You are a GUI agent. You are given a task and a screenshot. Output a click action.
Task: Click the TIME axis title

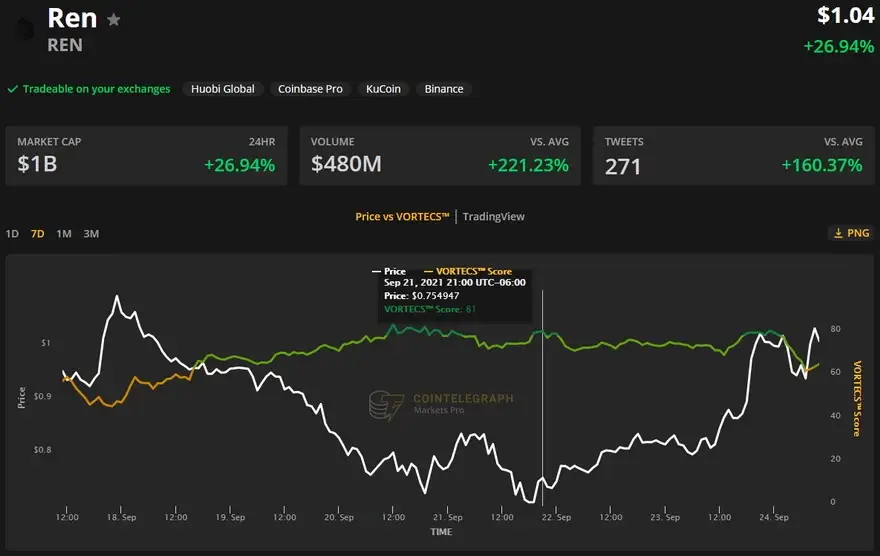[x=441, y=532]
